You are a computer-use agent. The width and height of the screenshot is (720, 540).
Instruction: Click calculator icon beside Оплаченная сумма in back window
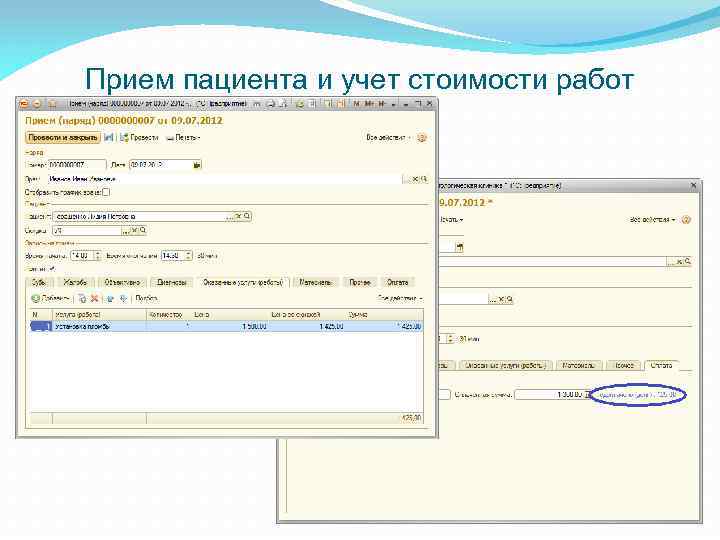pyautogui.click(x=587, y=394)
